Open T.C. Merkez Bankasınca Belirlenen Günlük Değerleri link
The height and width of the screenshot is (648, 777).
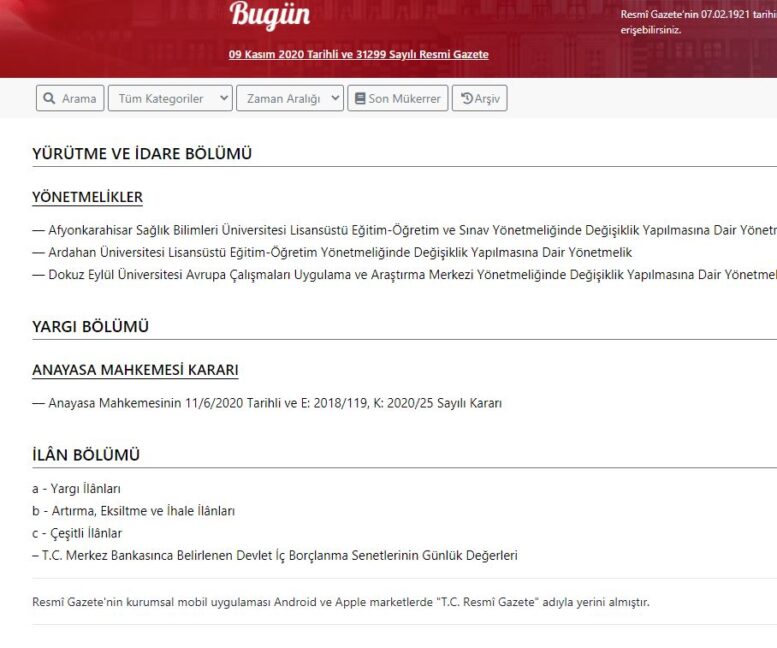[x=275, y=556]
